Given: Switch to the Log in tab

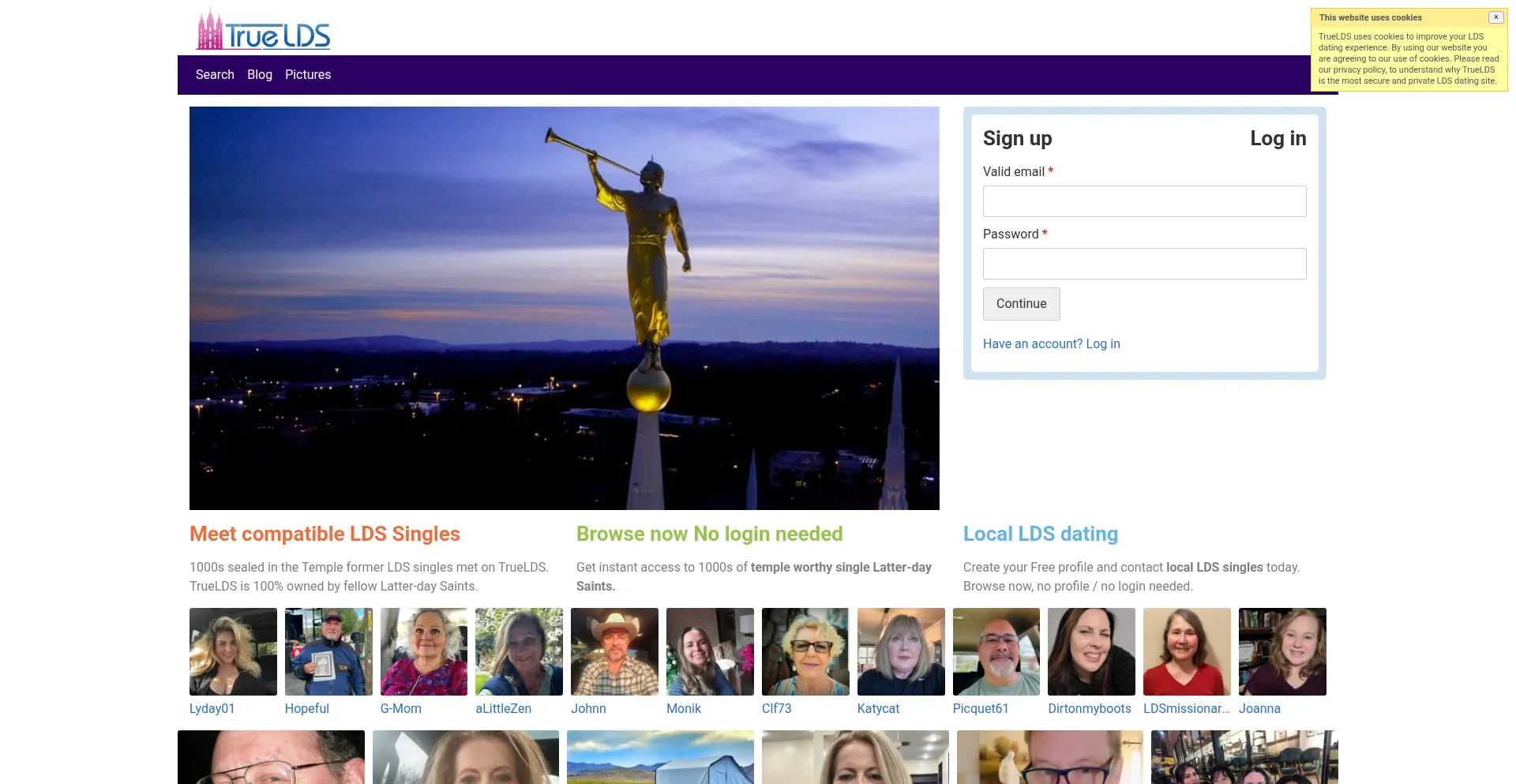Looking at the screenshot, I should [x=1278, y=139].
